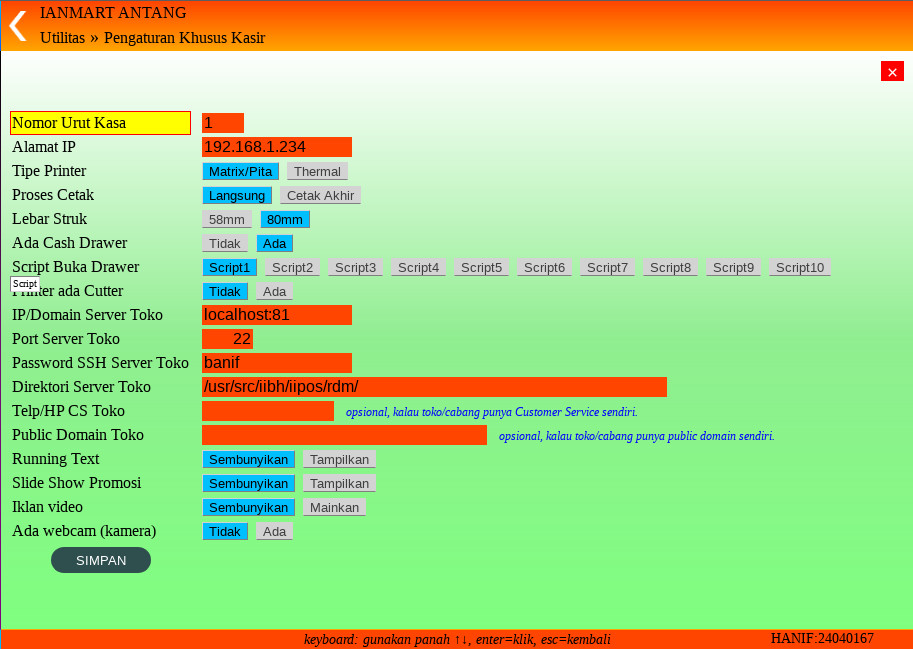The height and width of the screenshot is (649, 913).
Task: Set Iklan video to Mainkan
Action: point(334,507)
